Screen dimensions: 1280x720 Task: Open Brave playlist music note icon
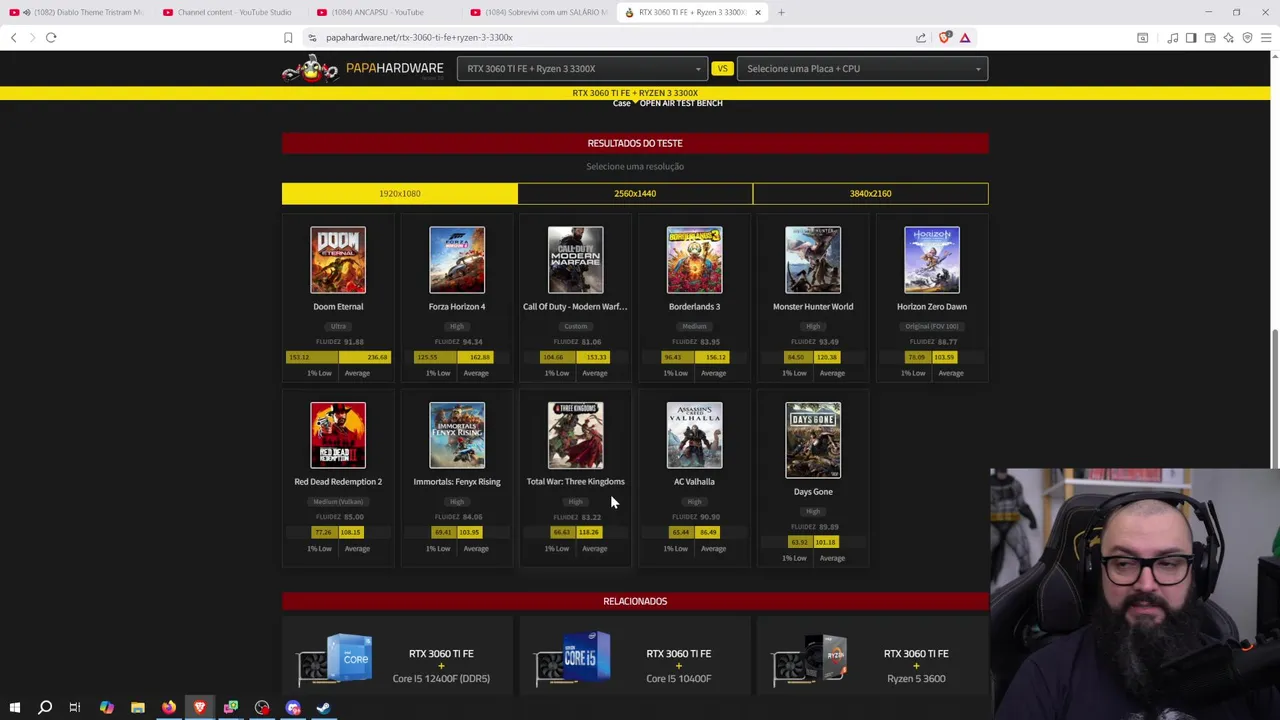1172,37
